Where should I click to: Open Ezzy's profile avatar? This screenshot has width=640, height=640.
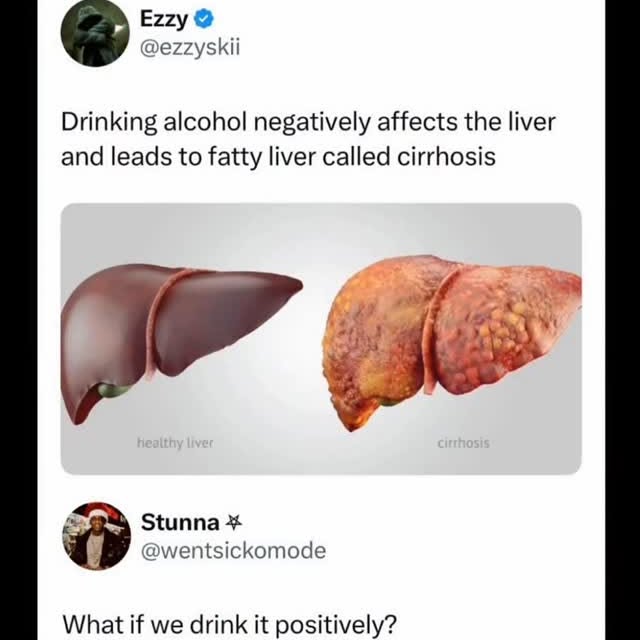pyautogui.click(x=95, y=31)
